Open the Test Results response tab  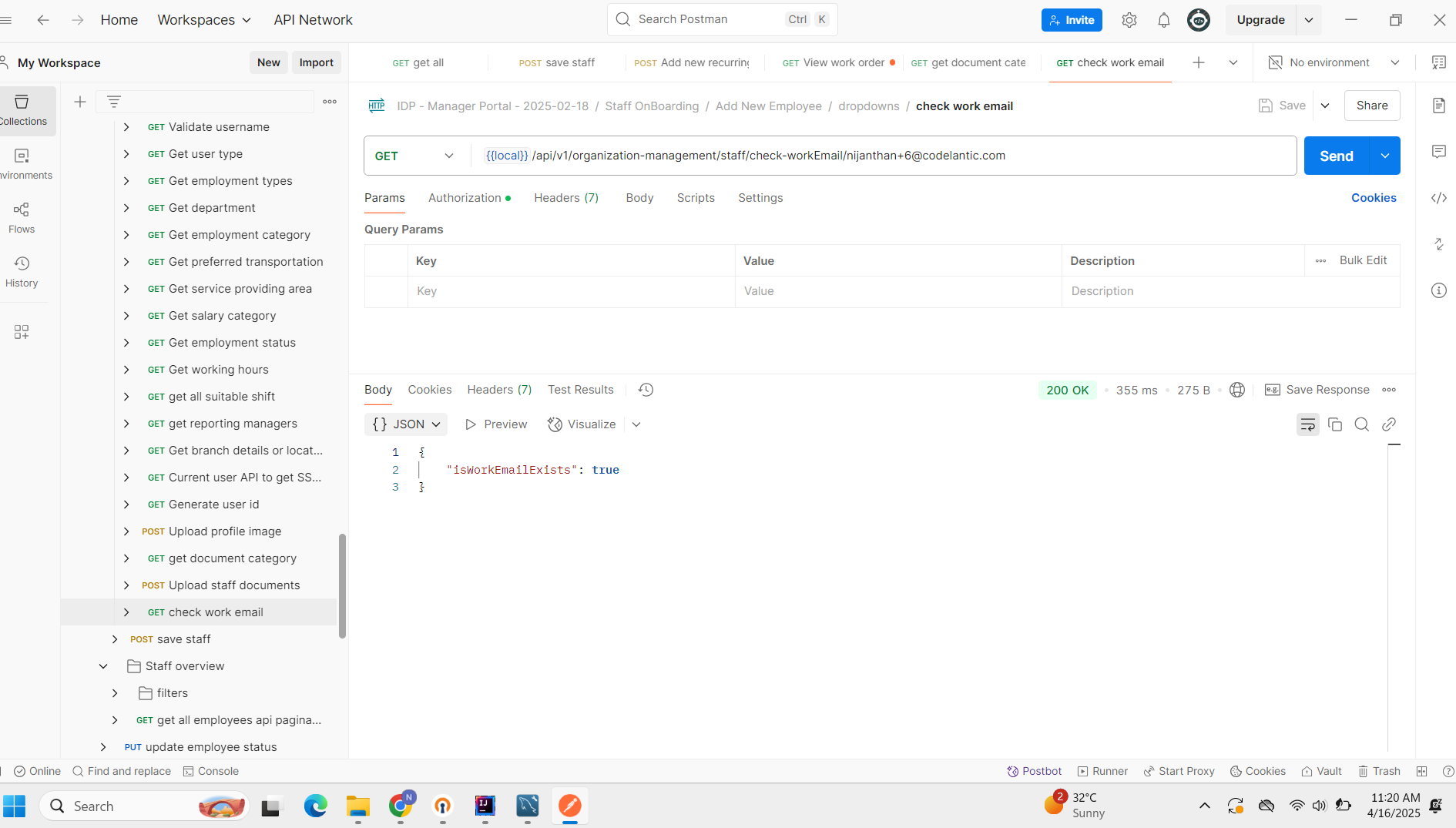(581, 390)
